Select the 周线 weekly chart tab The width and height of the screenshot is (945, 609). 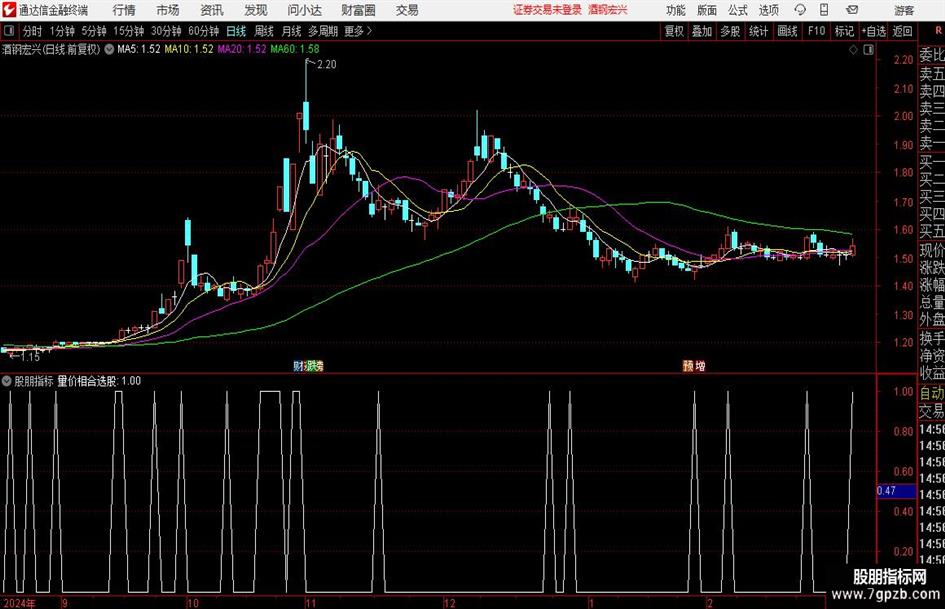click(x=264, y=31)
